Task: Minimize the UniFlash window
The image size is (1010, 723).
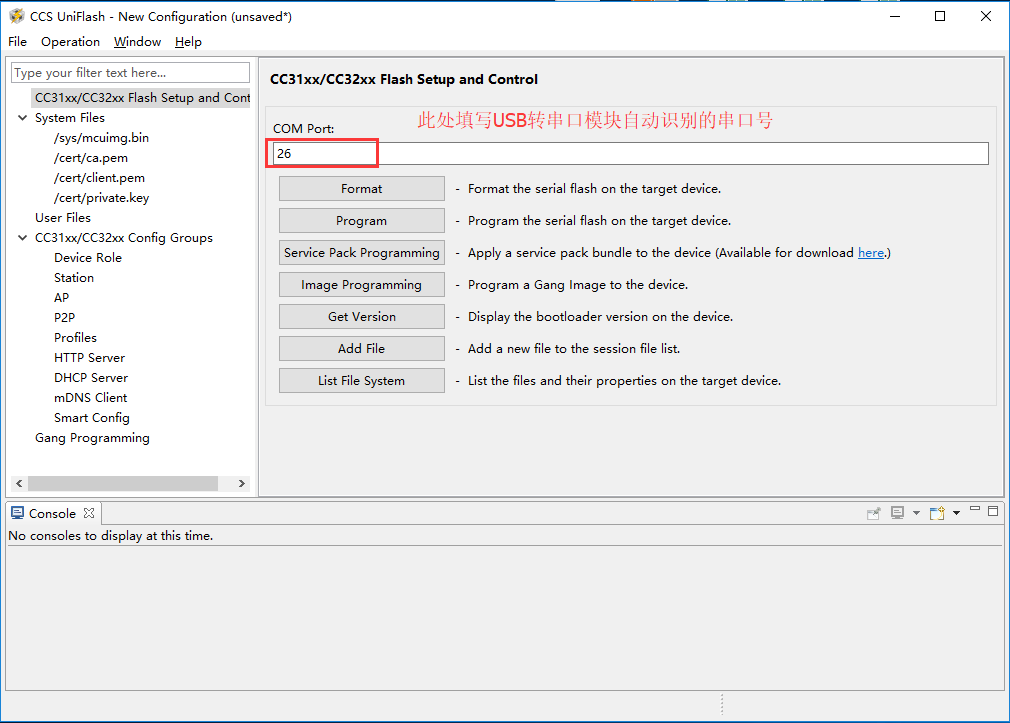Action: click(x=895, y=16)
